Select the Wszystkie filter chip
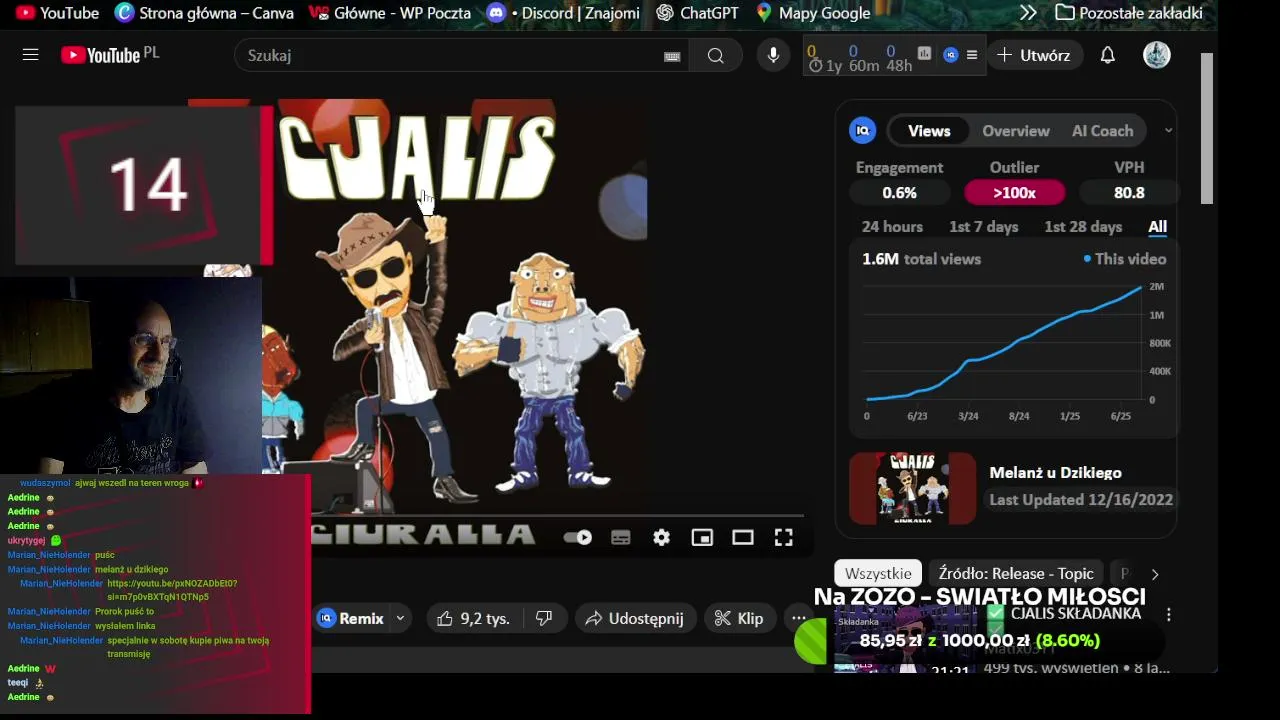 coord(878,574)
